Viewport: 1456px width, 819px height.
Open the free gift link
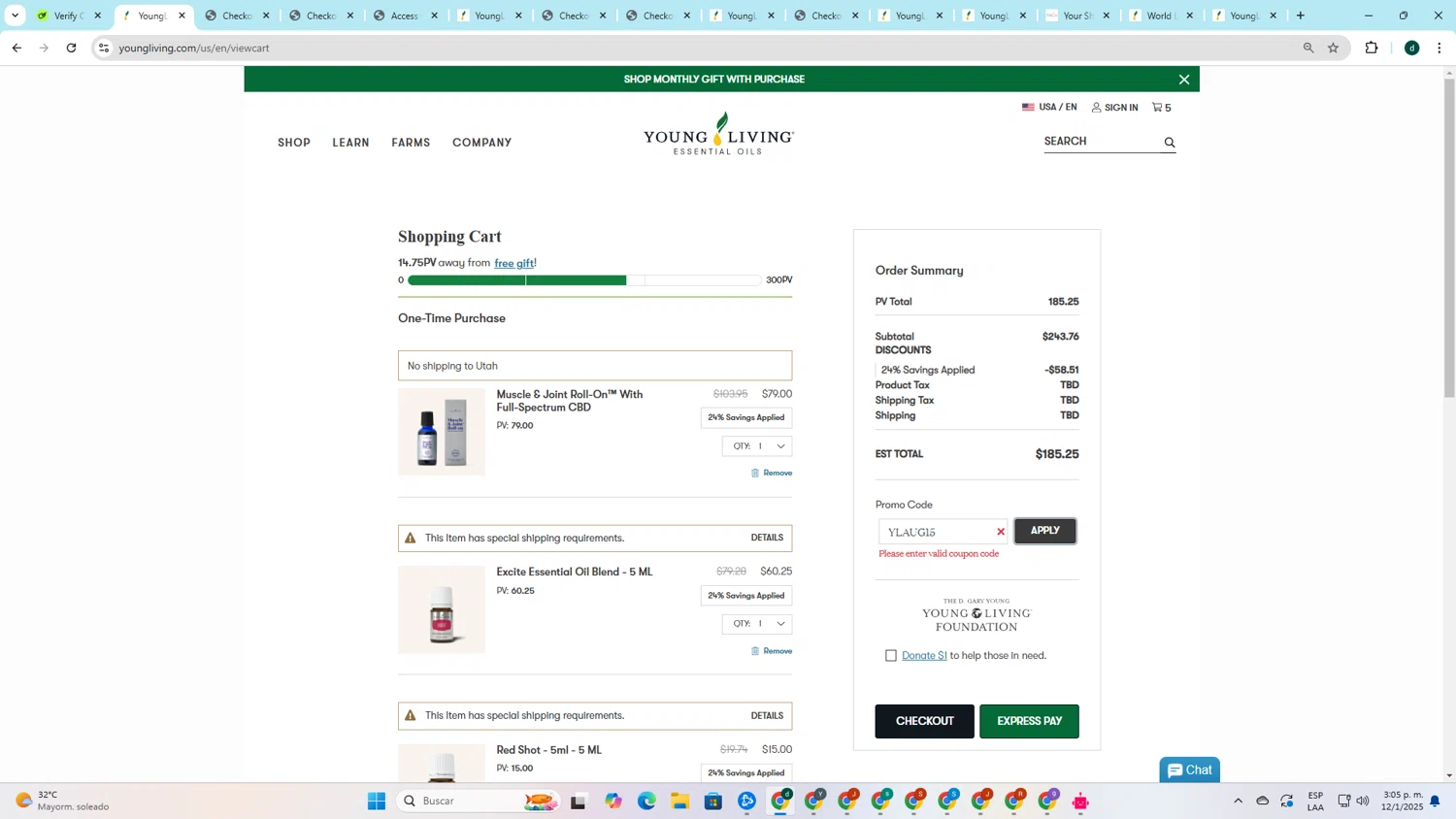click(513, 263)
